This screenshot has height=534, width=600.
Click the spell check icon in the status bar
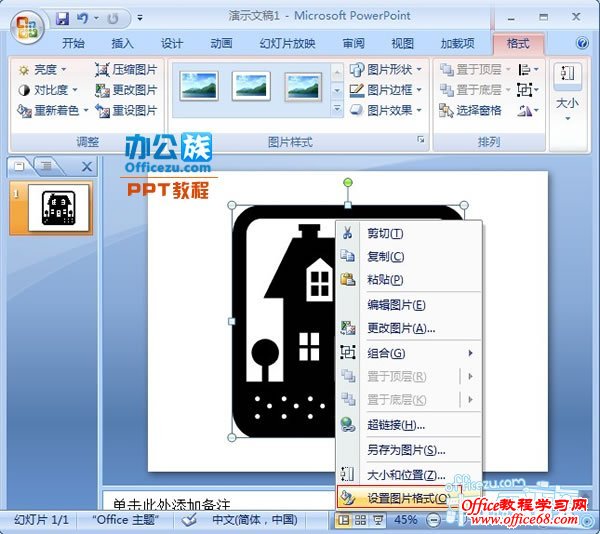(x=189, y=520)
